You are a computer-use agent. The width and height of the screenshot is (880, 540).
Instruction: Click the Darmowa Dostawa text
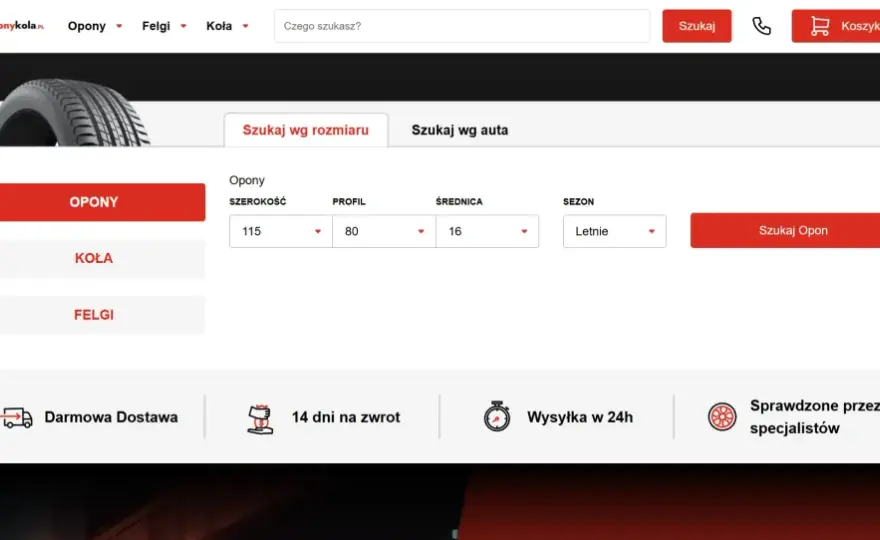111,418
